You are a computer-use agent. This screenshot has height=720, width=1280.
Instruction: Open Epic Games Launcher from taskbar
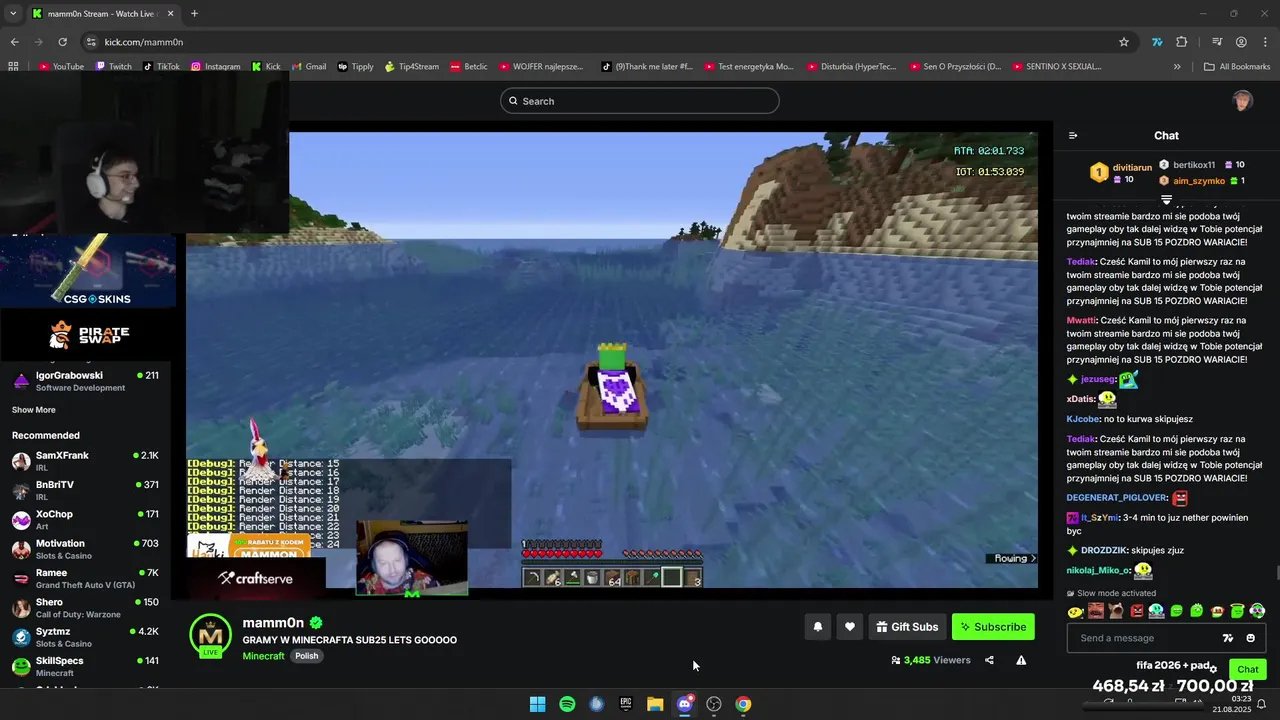pos(626,704)
